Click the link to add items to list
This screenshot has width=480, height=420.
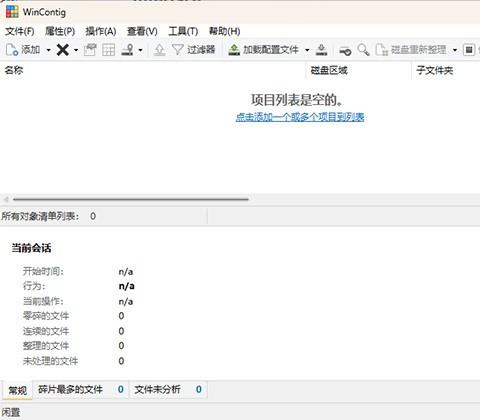[x=300, y=117]
